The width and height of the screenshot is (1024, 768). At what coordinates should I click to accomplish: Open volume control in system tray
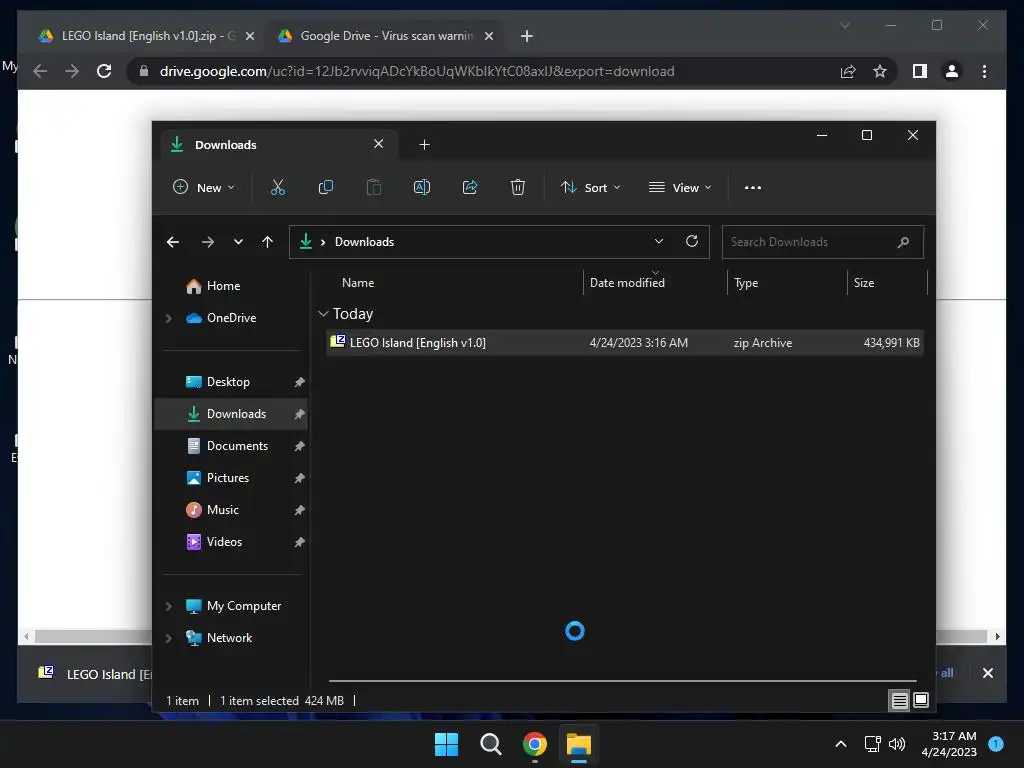(897, 744)
